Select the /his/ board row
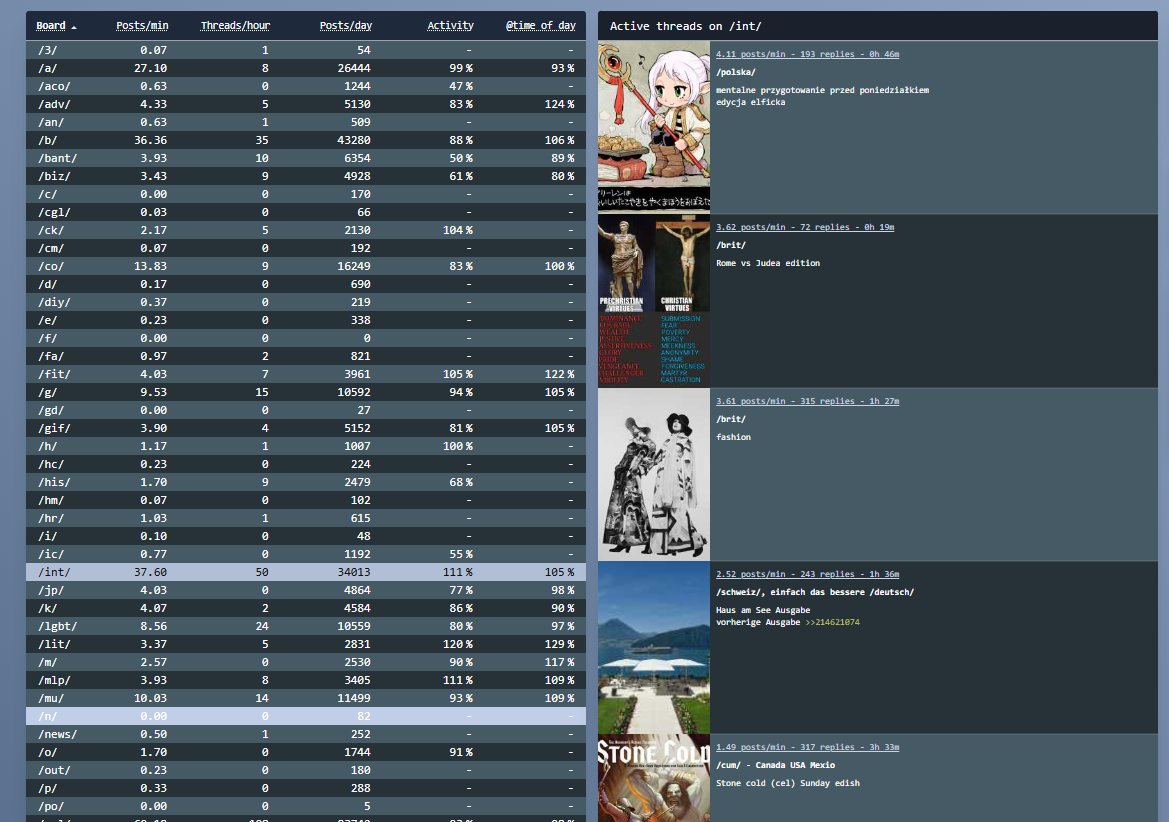Image resolution: width=1169 pixels, height=822 pixels. [306, 482]
